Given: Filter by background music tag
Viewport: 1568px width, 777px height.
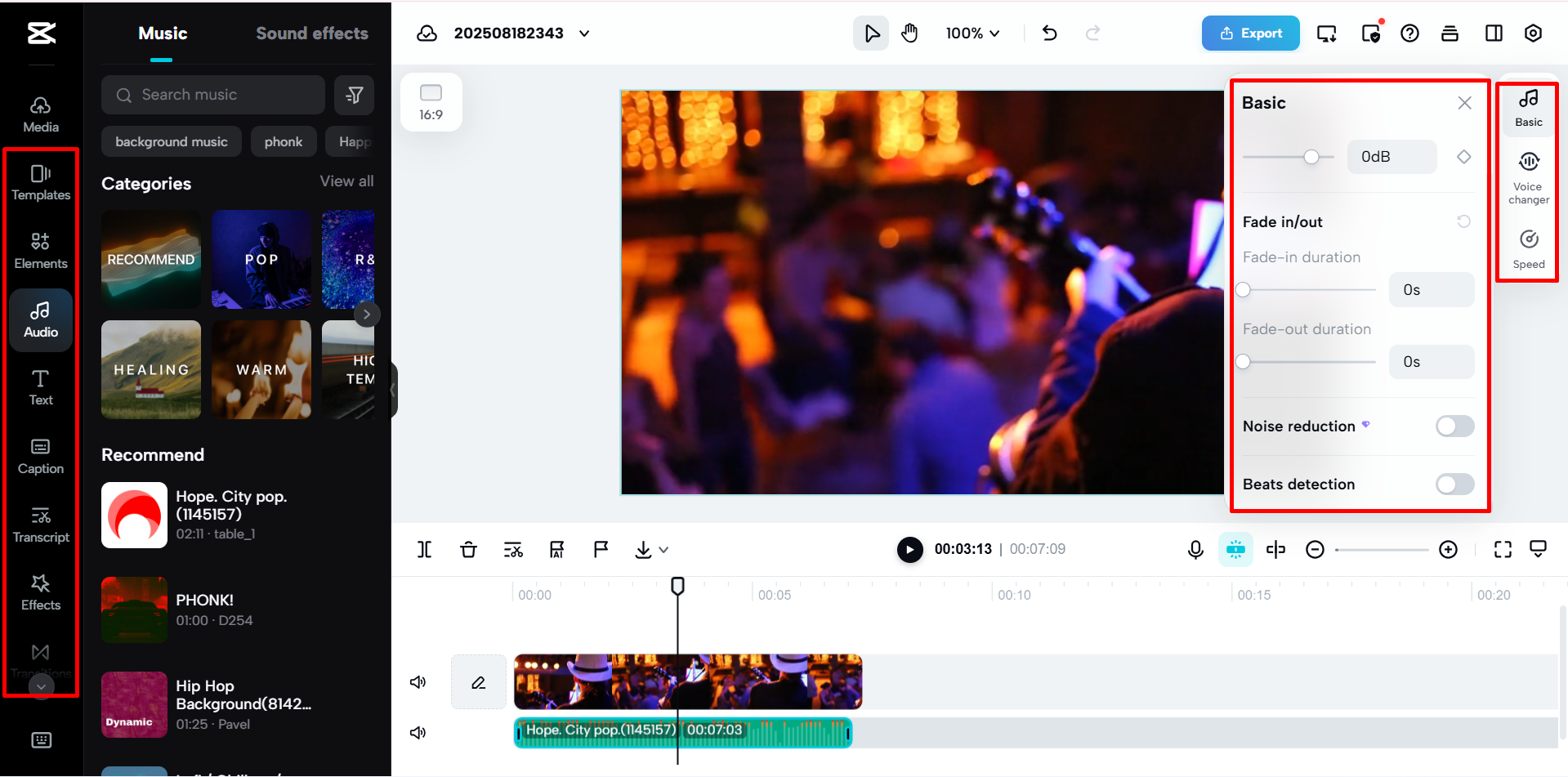Looking at the screenshot, I should (x=172, y=141).
